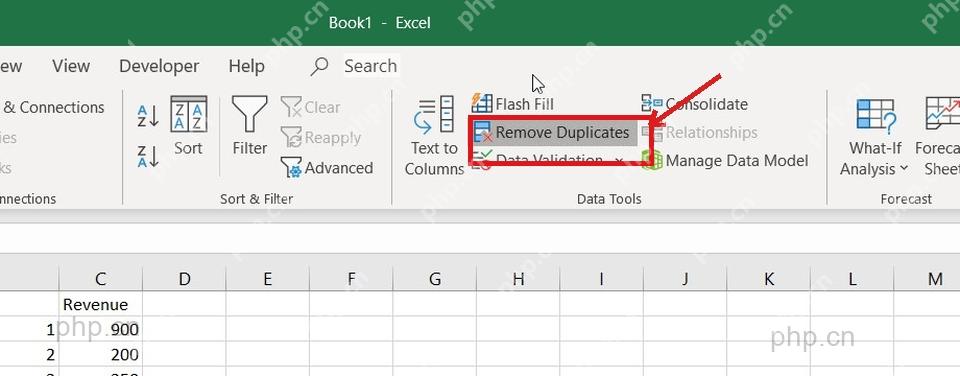The image size is (960, 376).
Task: Select column K header
Action: (x=769, y=279)
